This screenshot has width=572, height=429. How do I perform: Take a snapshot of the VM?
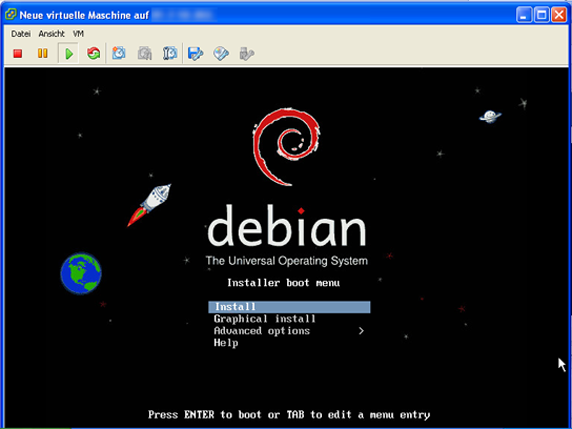coord(119,53)
